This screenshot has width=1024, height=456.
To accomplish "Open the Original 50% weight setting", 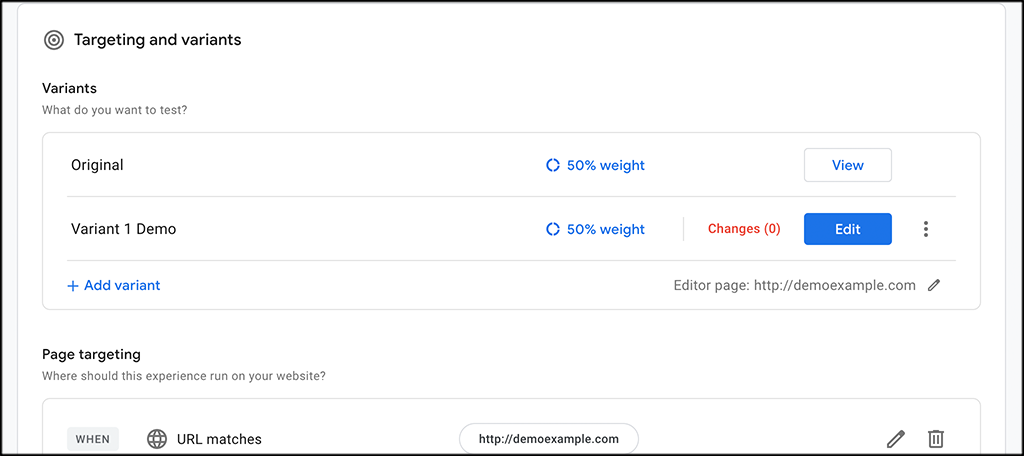I will (x=595, y=165).
